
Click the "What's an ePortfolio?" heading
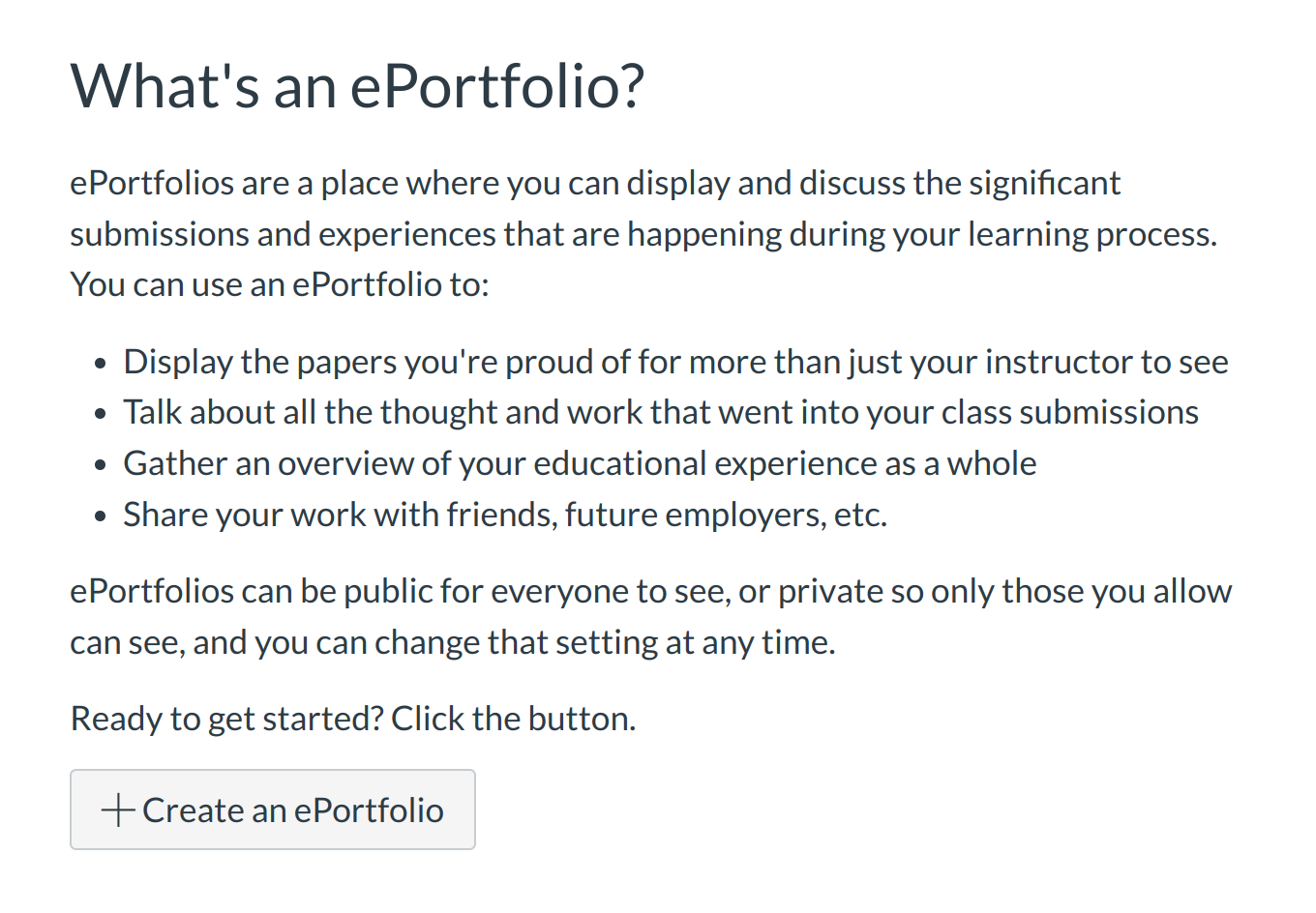(357, 86)
